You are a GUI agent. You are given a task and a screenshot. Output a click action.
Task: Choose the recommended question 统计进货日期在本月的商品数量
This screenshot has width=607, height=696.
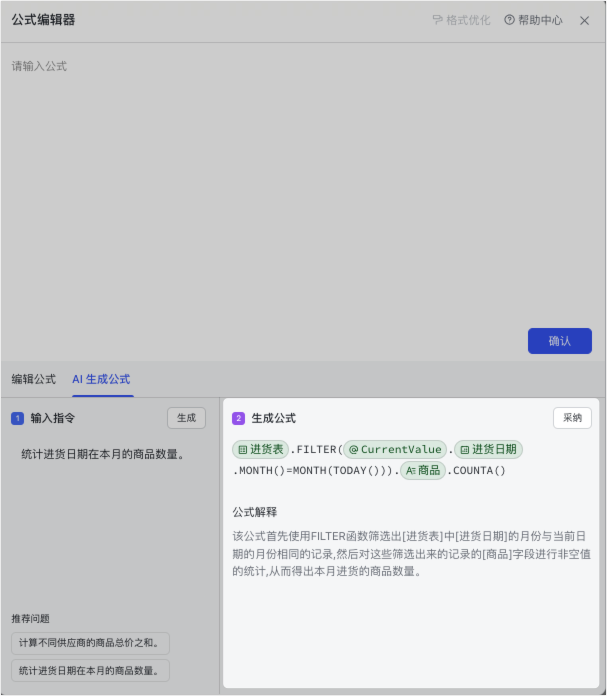[90, 670]
